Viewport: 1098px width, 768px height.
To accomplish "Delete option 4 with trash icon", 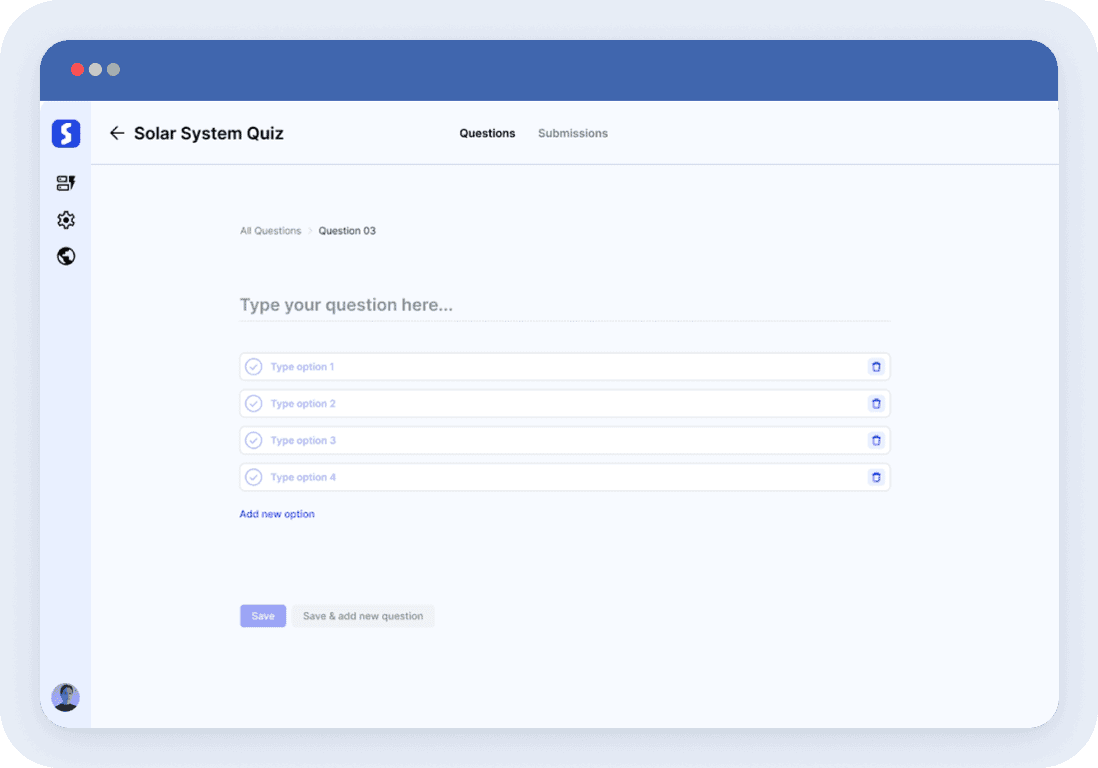I will [x=876, y=477].
